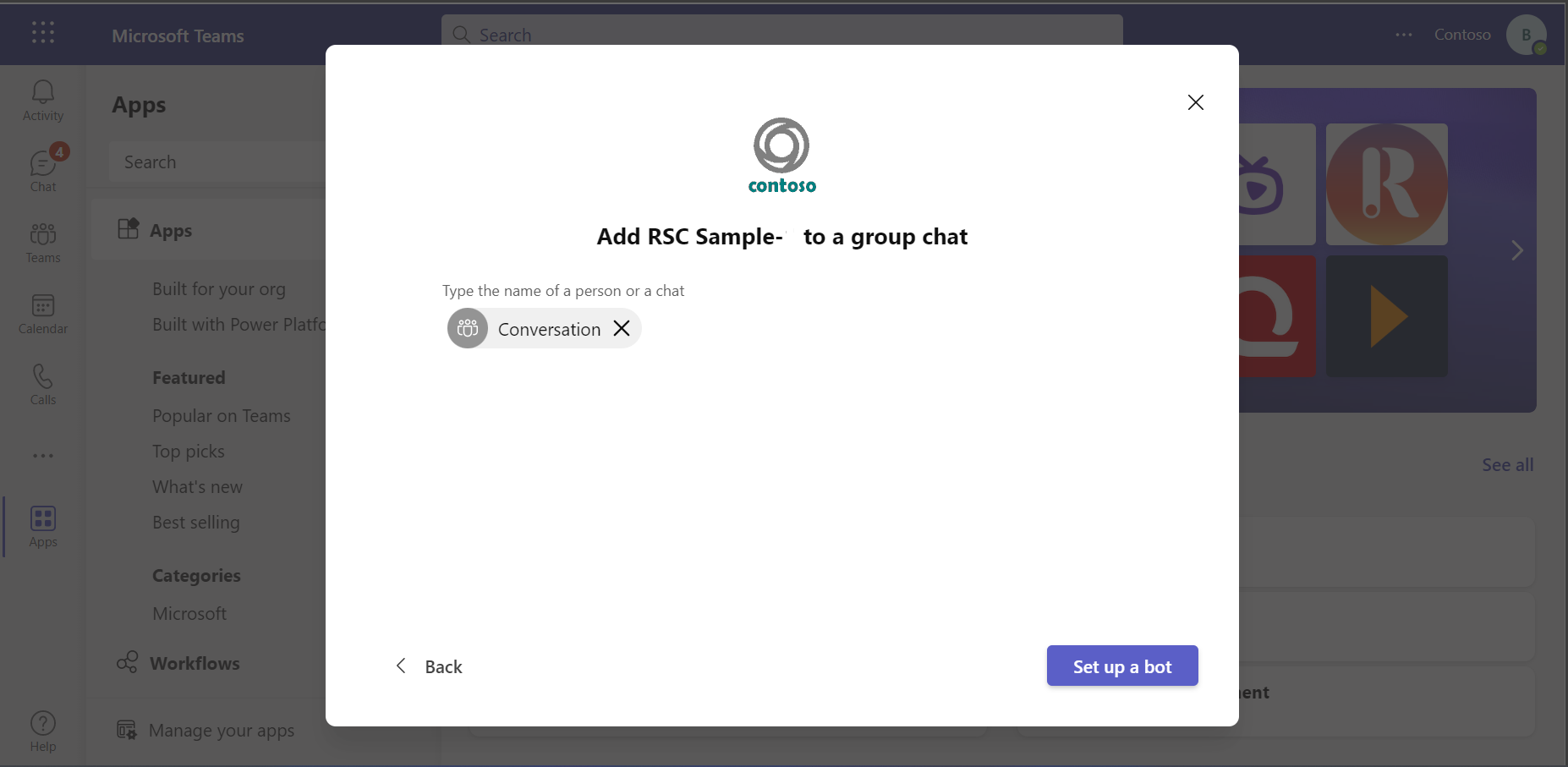1568x767 pixels.
Task: Click the Categories heading
Action: [x=196, y=576]
